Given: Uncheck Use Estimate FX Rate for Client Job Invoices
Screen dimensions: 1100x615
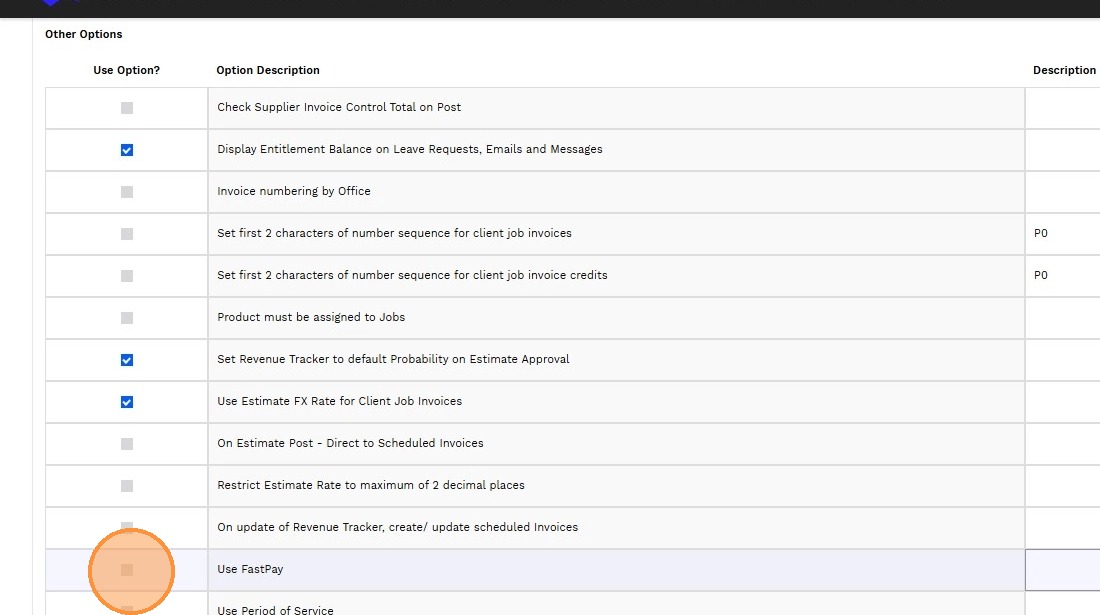Looking at the screenshot, I should pyautogui.click(x=127, y=402).
